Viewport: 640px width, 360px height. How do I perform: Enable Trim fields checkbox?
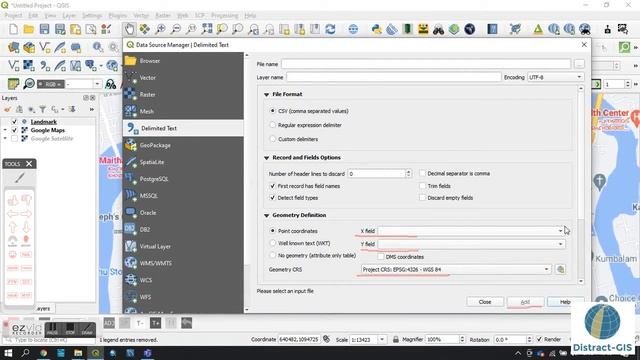pos(422,186)
